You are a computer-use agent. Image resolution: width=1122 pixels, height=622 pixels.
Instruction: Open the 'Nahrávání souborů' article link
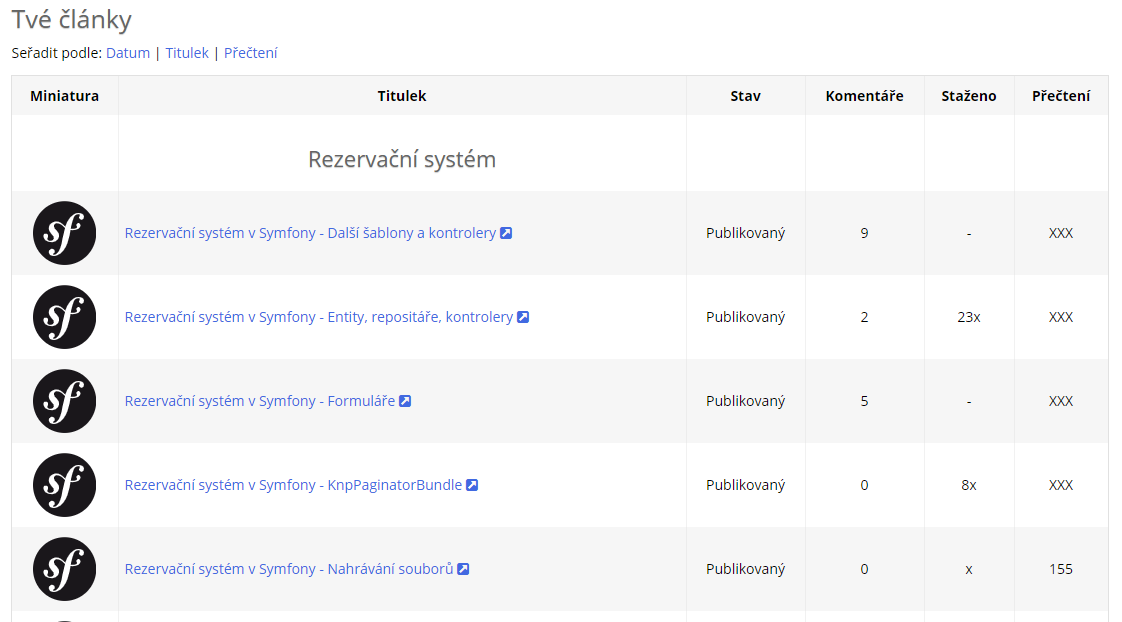tap(288, 569)
